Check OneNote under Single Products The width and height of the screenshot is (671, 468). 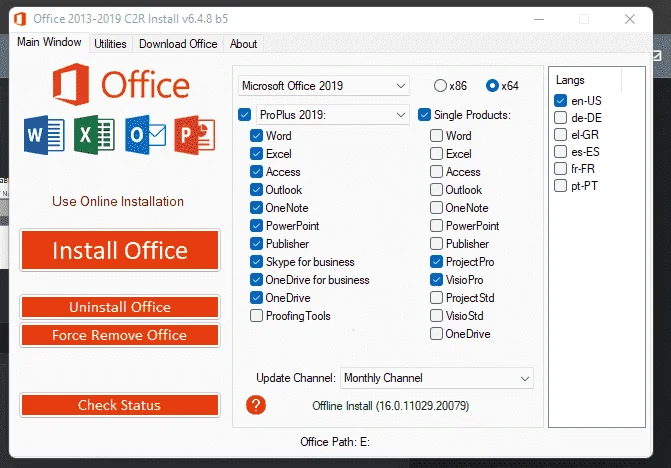[436, 207]
